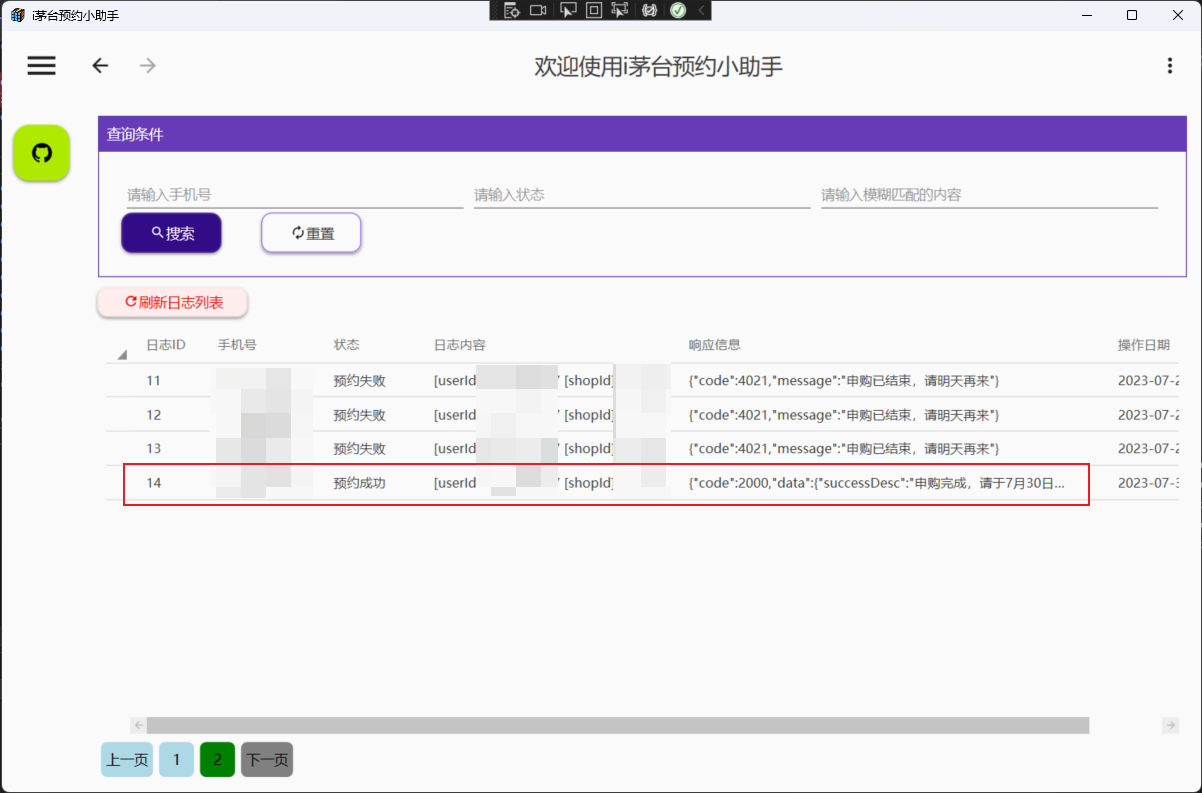1202x793 pixels.
Task: Open the hamburger navigation menu
Action: pyautogui.click(x=41, y=66)
